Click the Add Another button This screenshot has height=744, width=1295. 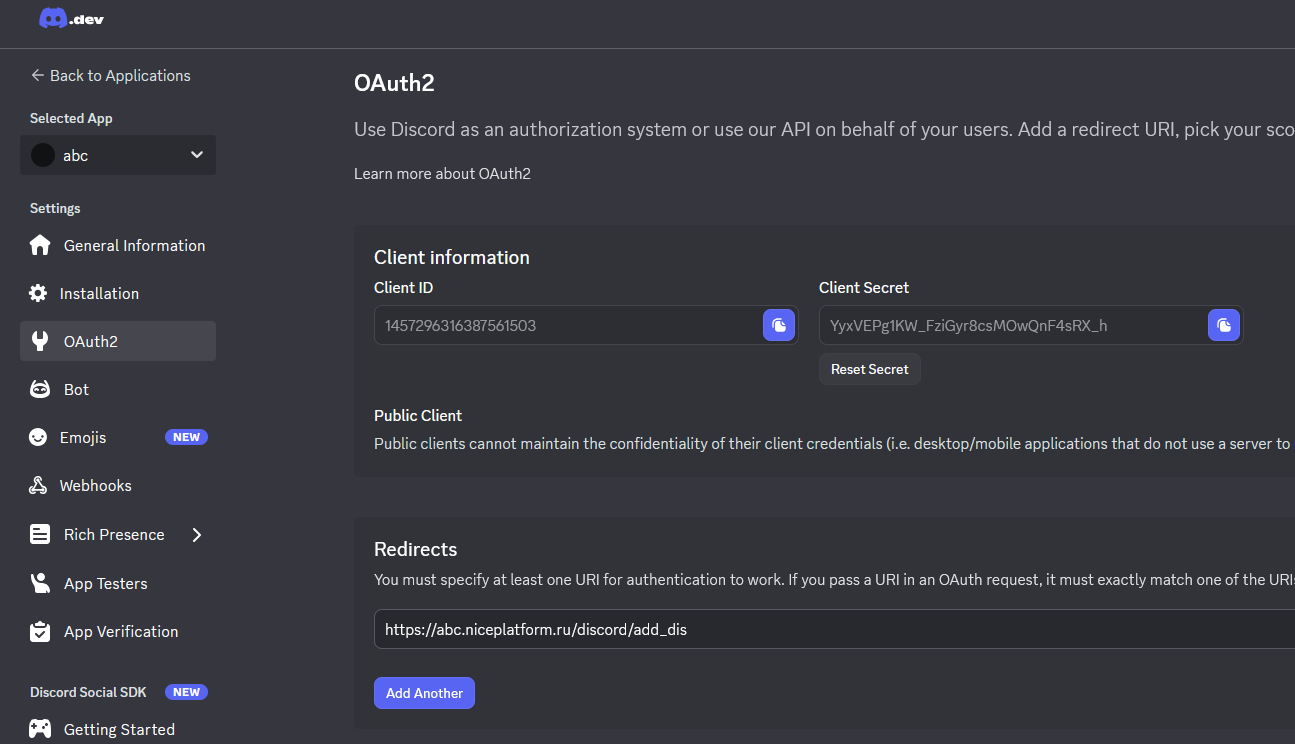click(424, 692)
